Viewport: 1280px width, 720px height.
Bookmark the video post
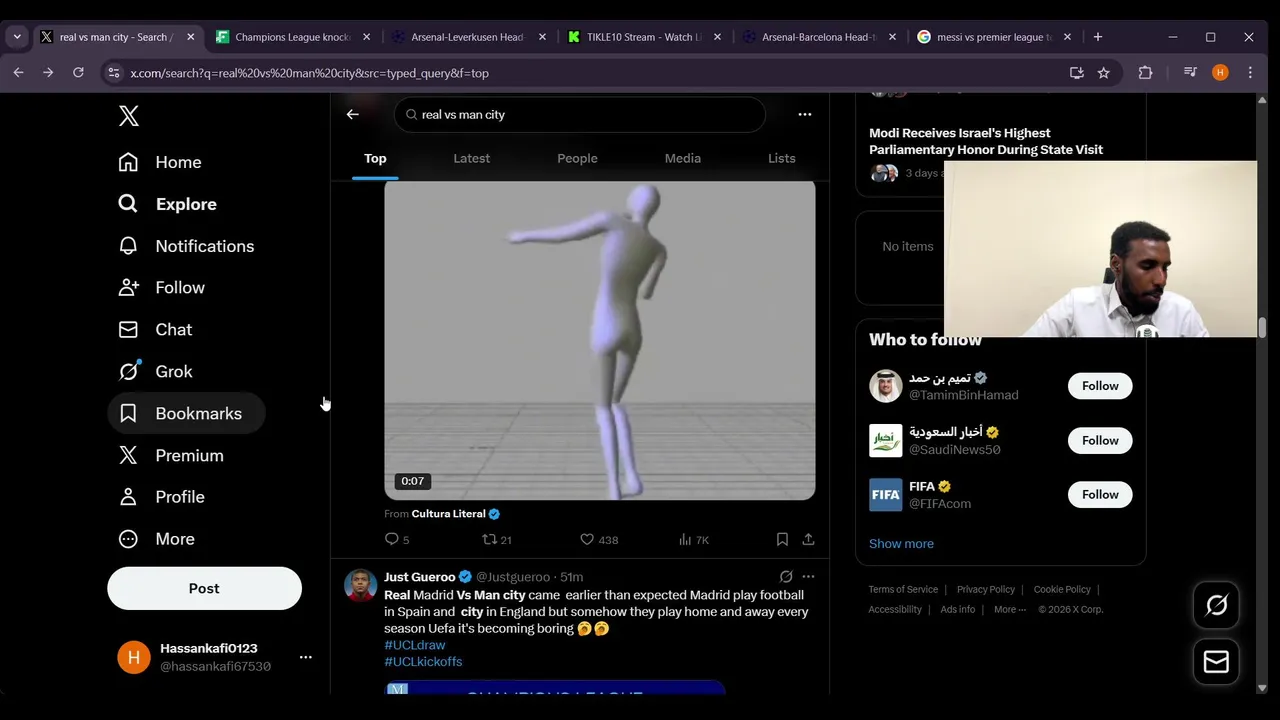[x=782, y=540]
